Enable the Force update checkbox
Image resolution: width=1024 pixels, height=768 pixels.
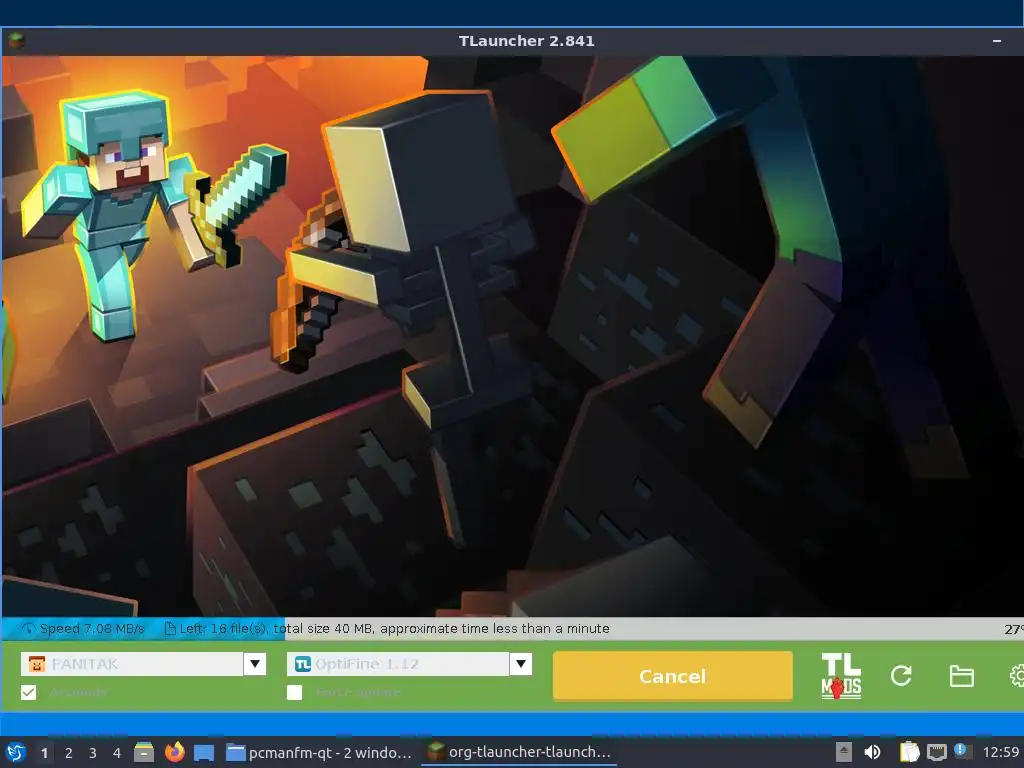click(x=295, y=692)
